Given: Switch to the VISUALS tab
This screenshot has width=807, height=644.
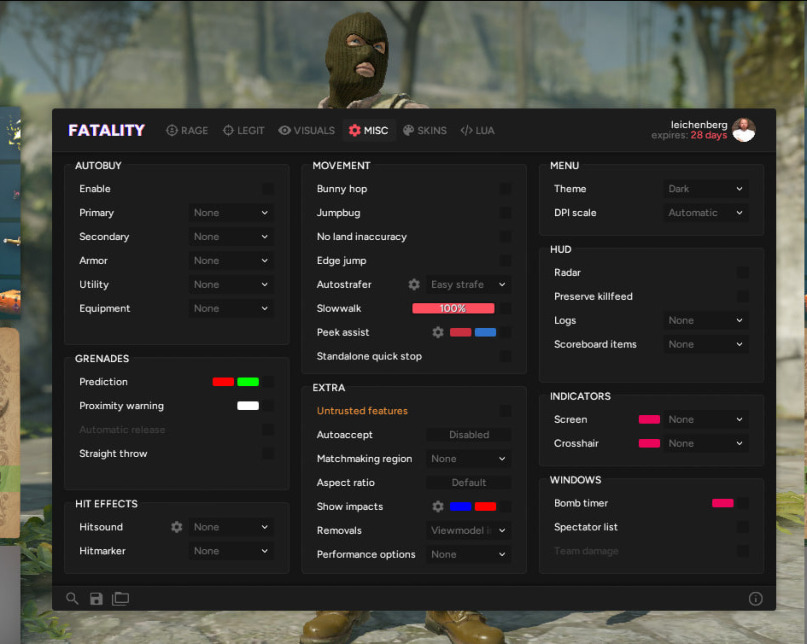Looking at the screenshot, I should coord(307,130).
